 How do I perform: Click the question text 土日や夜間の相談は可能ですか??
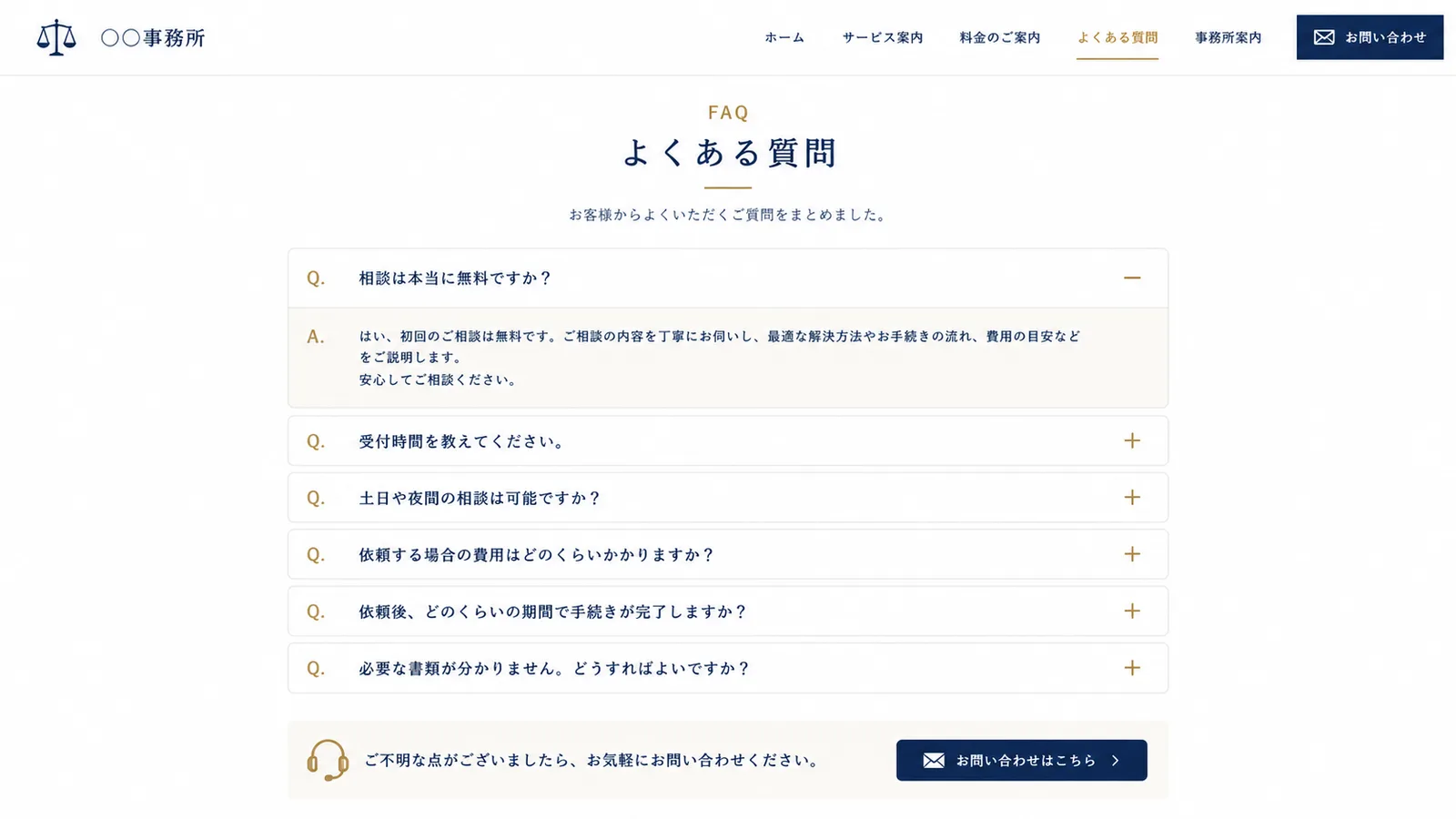[x=480, y=499]
